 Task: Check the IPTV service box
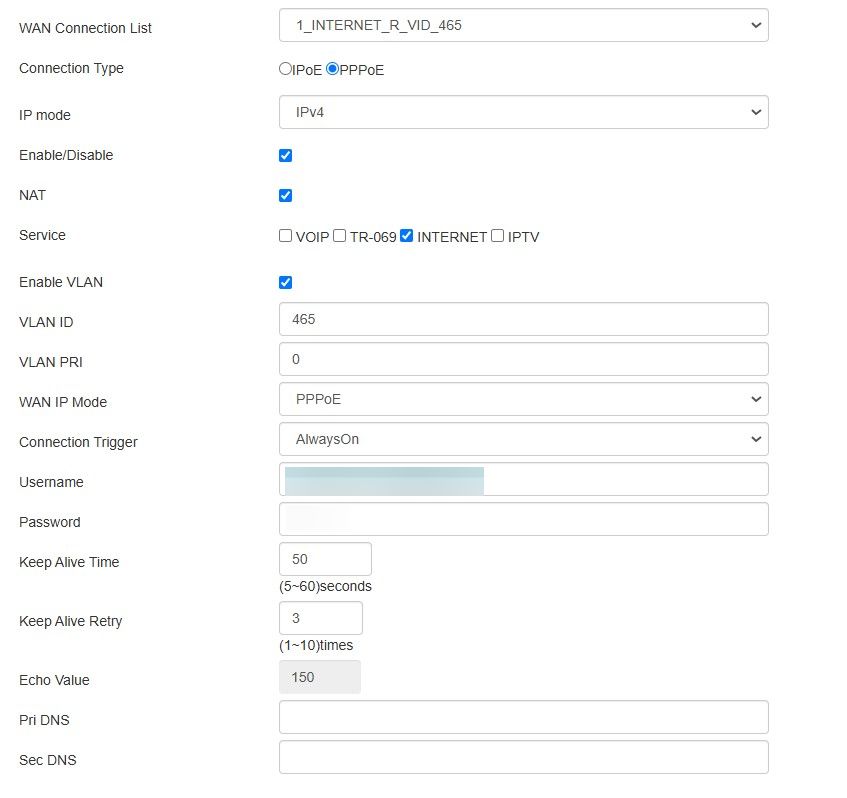497,236
